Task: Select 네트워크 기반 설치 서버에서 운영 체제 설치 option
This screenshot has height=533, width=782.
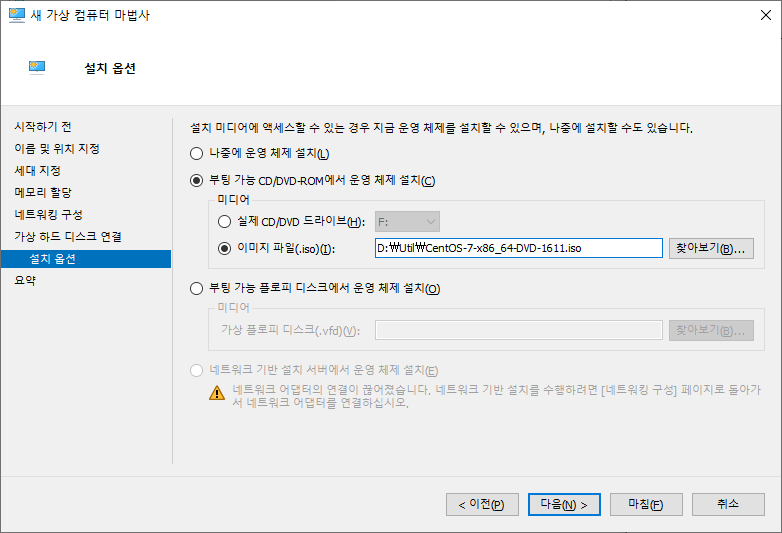Action: 196,370
